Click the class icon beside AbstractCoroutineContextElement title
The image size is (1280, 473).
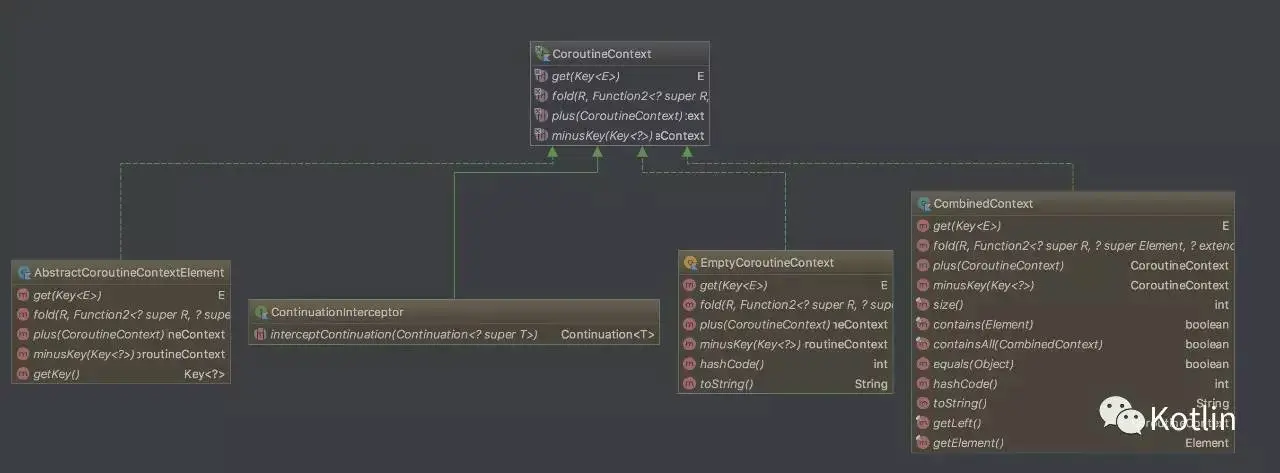[x=23, y=272]
